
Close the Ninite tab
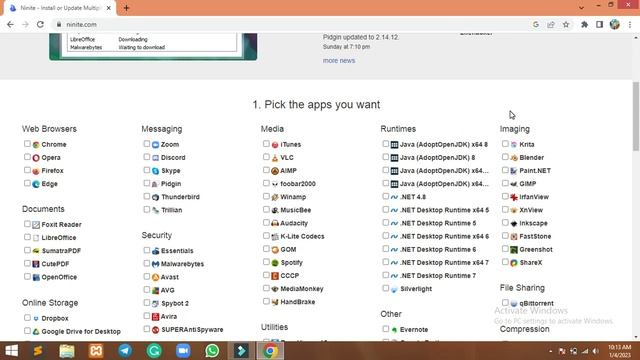pos(109,8)
